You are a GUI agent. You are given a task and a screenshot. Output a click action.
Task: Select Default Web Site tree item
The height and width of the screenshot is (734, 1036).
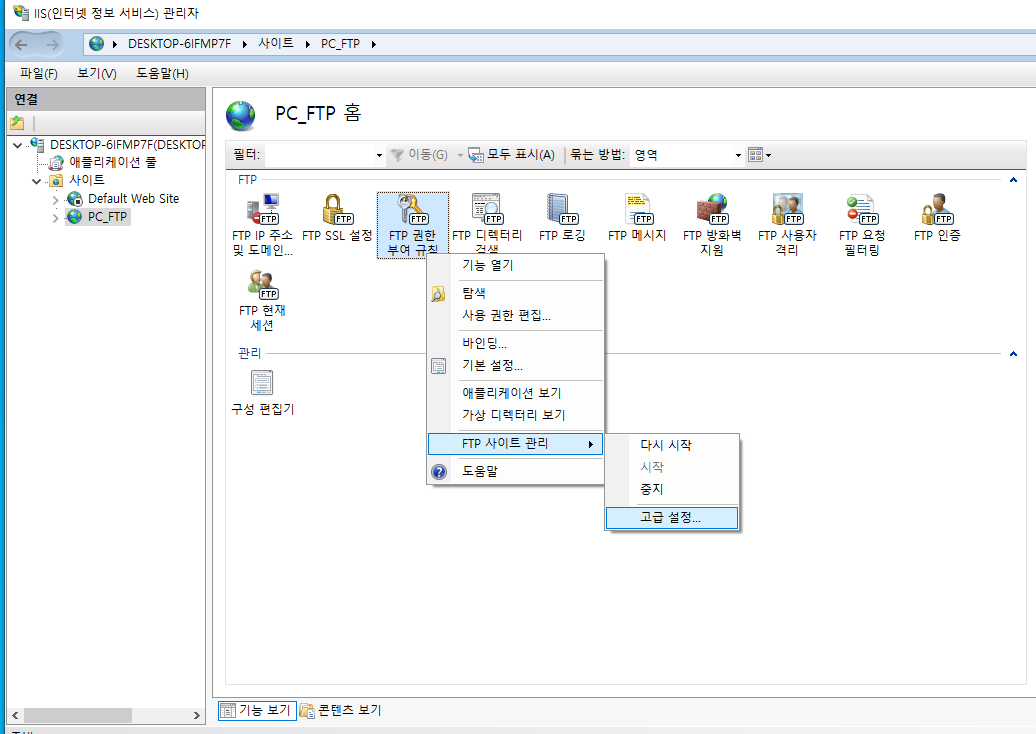click(133, 199)
